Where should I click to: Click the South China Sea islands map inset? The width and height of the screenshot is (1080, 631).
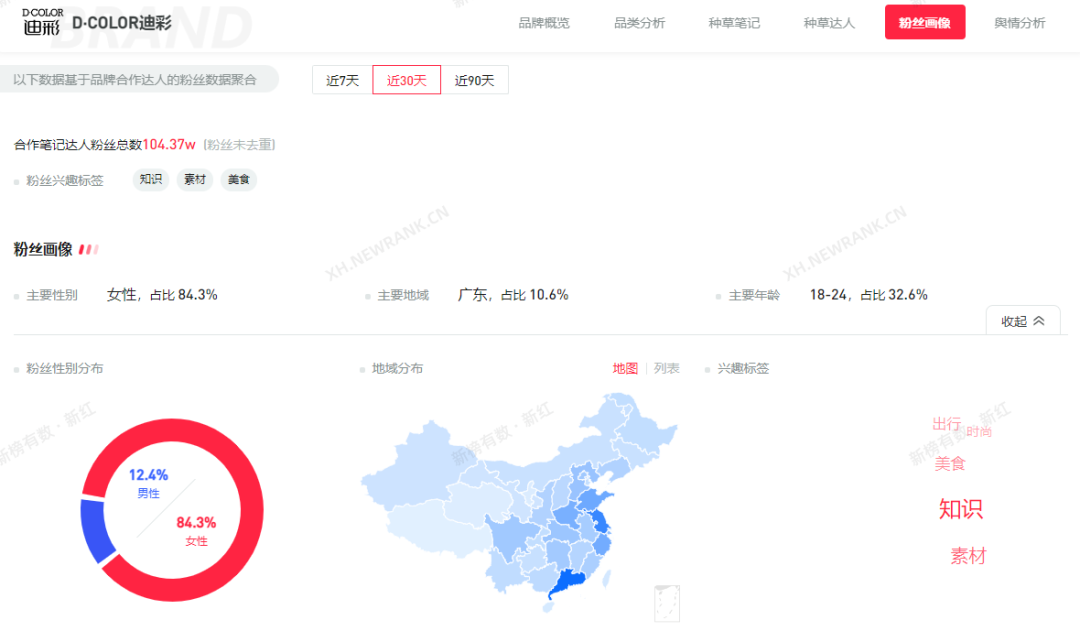click(667, 603)
